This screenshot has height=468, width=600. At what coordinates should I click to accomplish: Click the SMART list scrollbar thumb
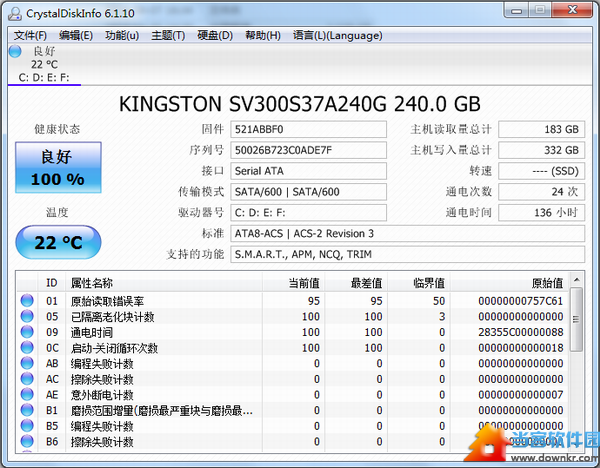click(576, 319)
